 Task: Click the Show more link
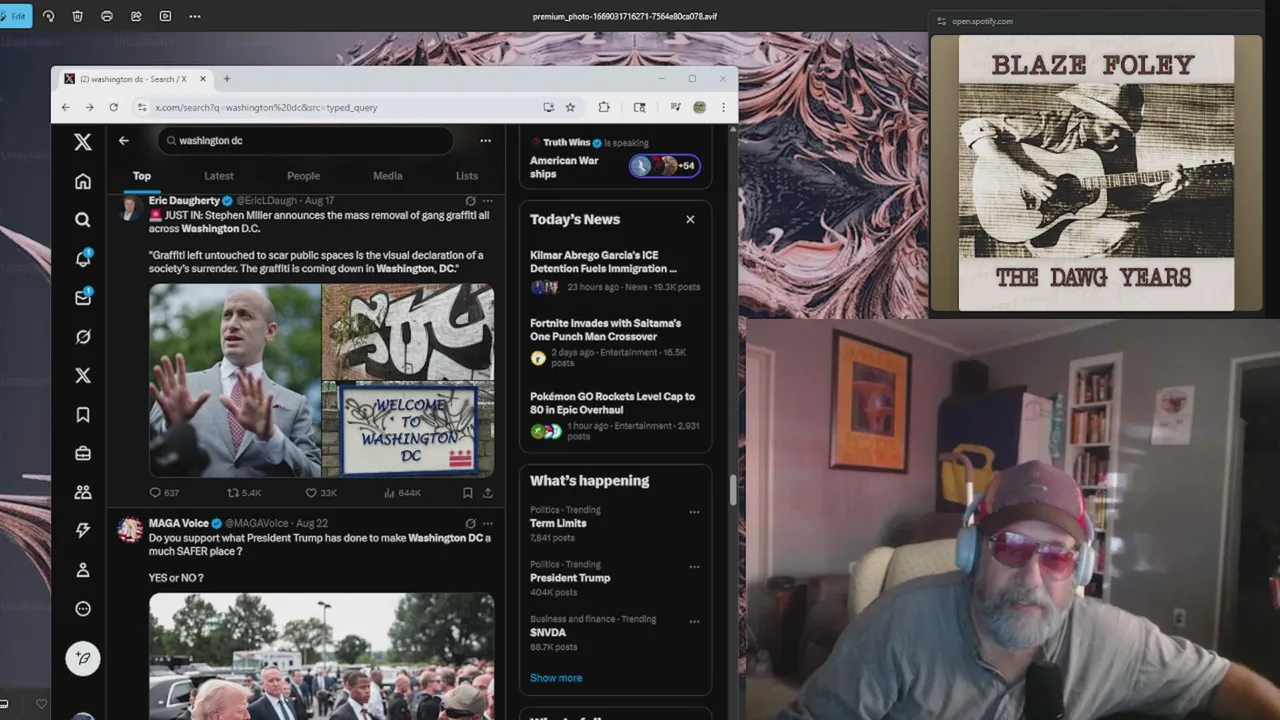coord(556,678)
